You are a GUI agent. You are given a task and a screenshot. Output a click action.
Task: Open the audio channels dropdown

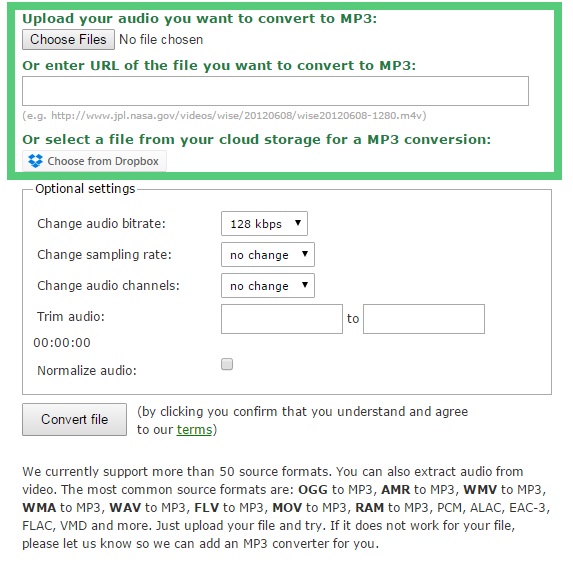(267, 285)
